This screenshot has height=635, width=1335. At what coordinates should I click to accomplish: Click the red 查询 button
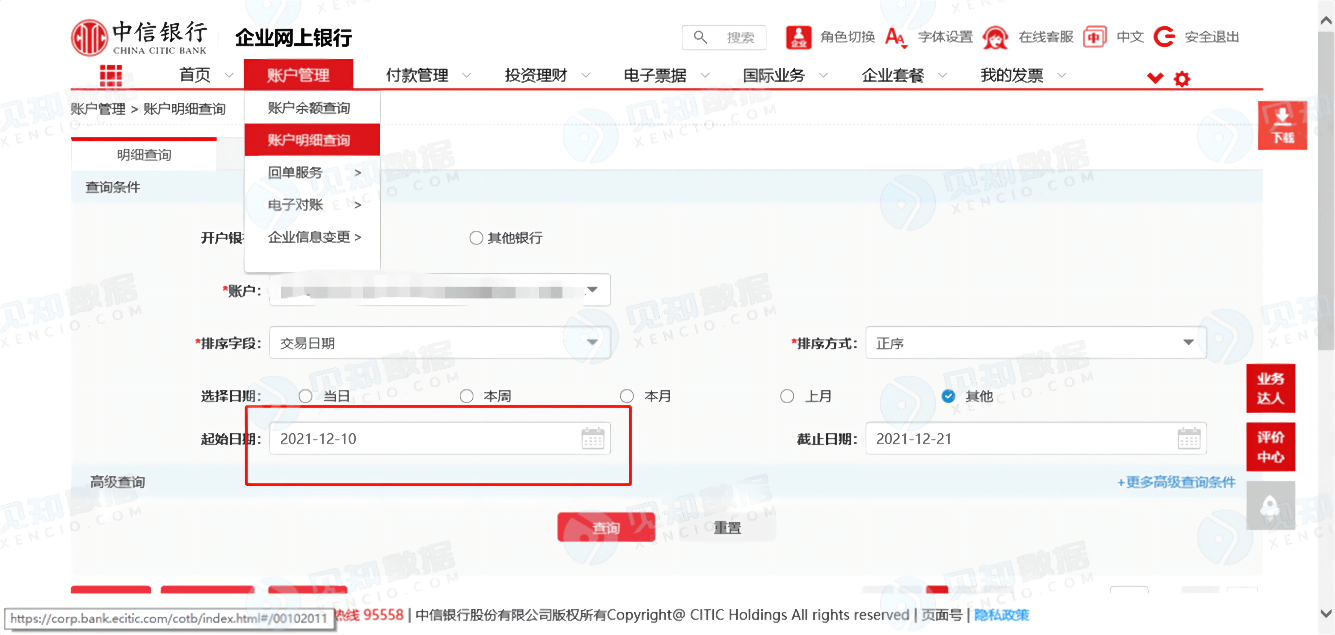click(606, 527)
